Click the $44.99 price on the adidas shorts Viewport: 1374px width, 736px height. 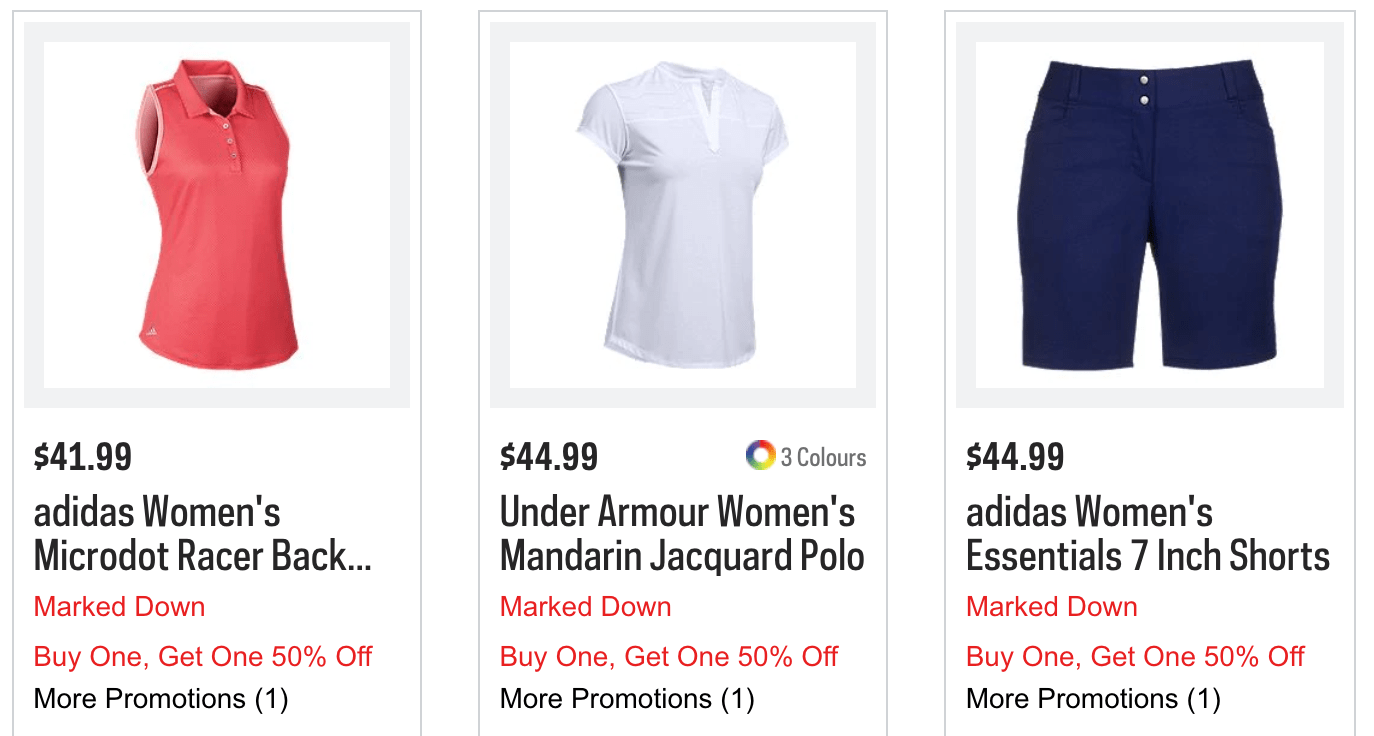click(x=1015, y=457)
